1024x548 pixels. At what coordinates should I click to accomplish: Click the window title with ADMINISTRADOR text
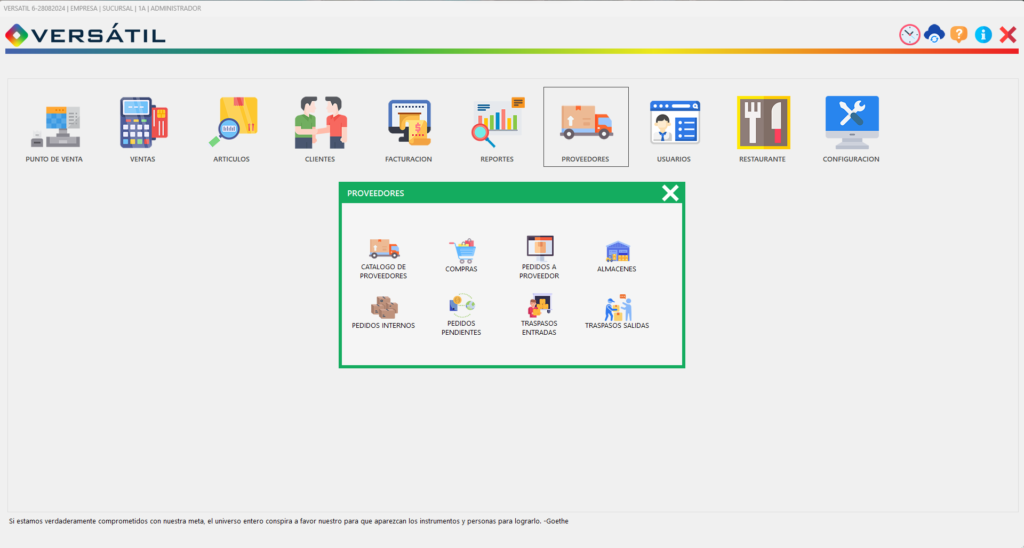[x=103, y=8]
